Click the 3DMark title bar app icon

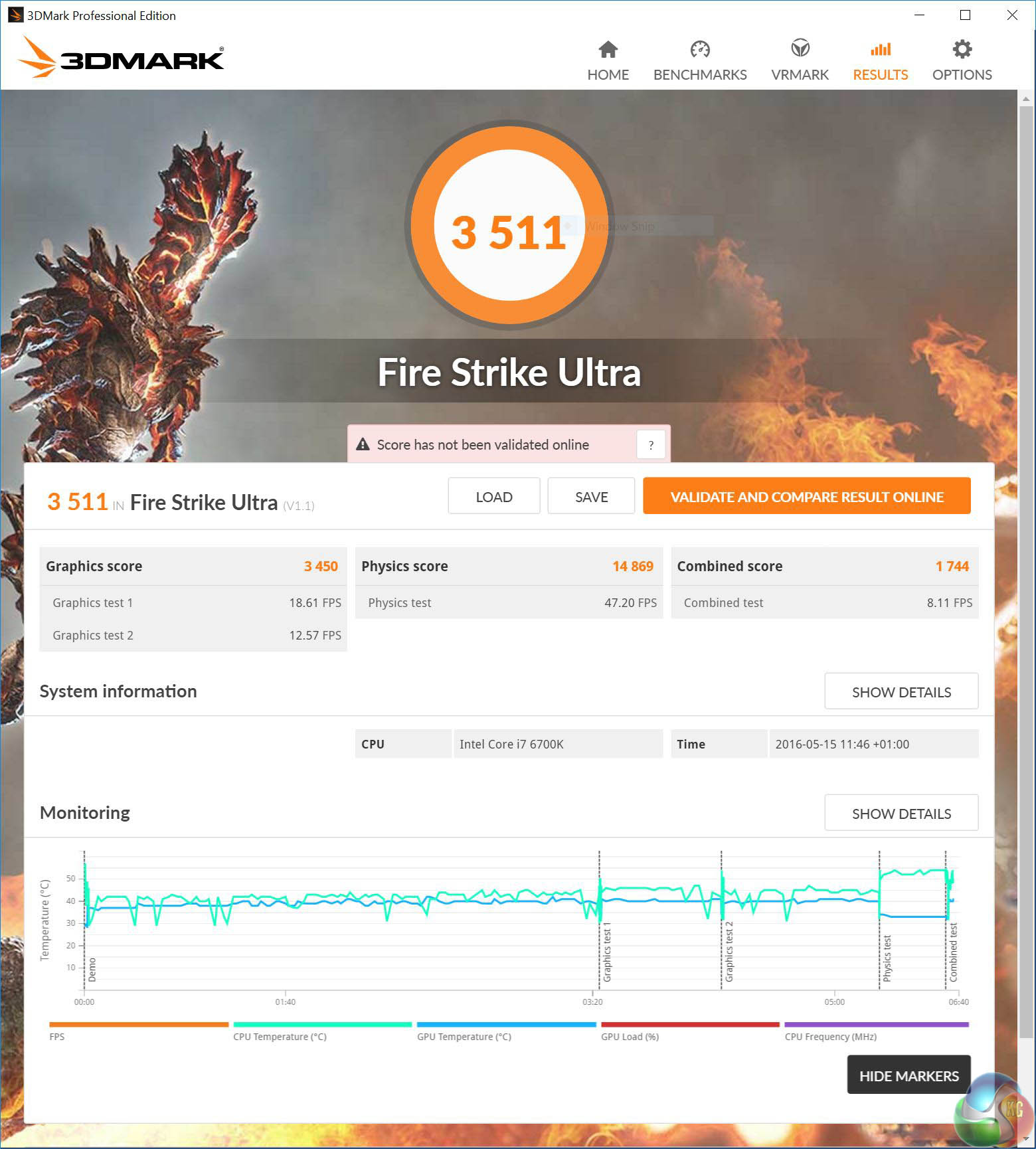[15, 15]
